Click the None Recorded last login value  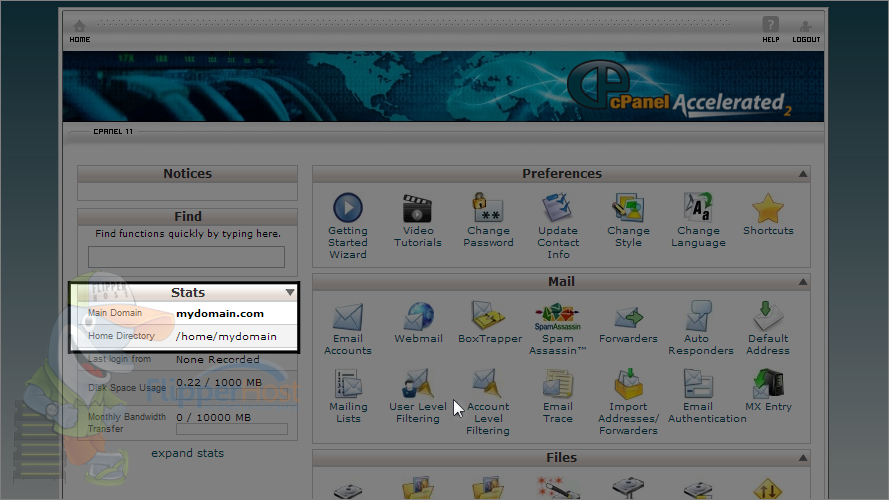click(x=218, y=359)
